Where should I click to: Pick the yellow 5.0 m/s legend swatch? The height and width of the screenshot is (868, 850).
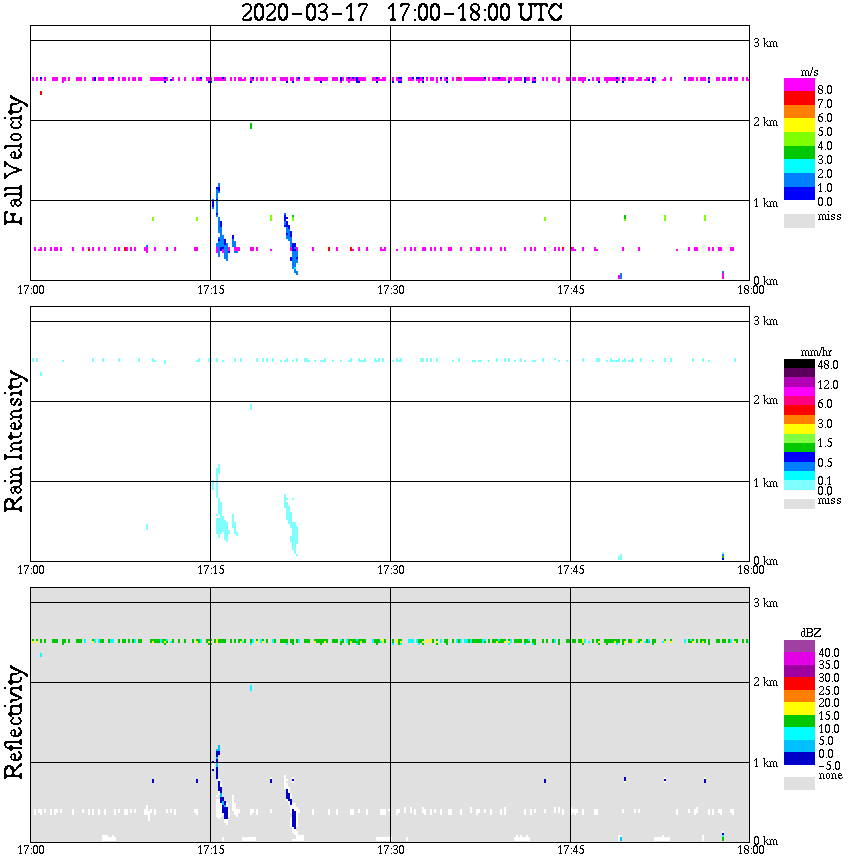[799, 126]
